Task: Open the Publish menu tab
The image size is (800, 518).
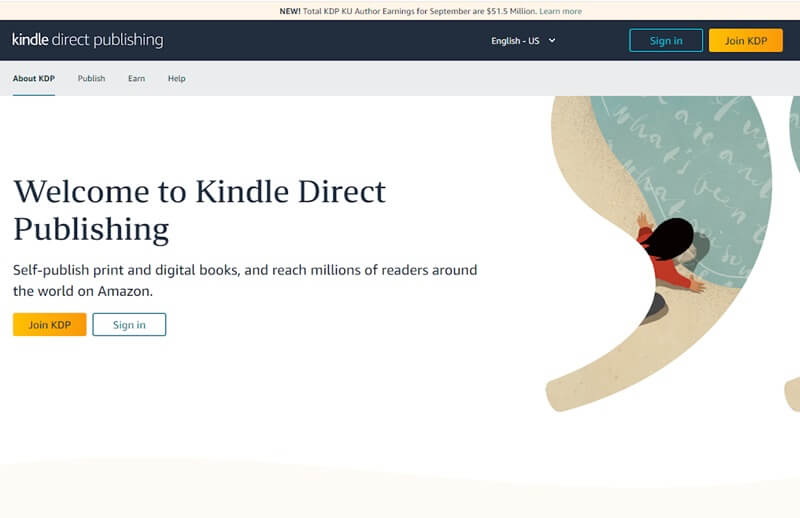Action: click(x=91, y=79)
